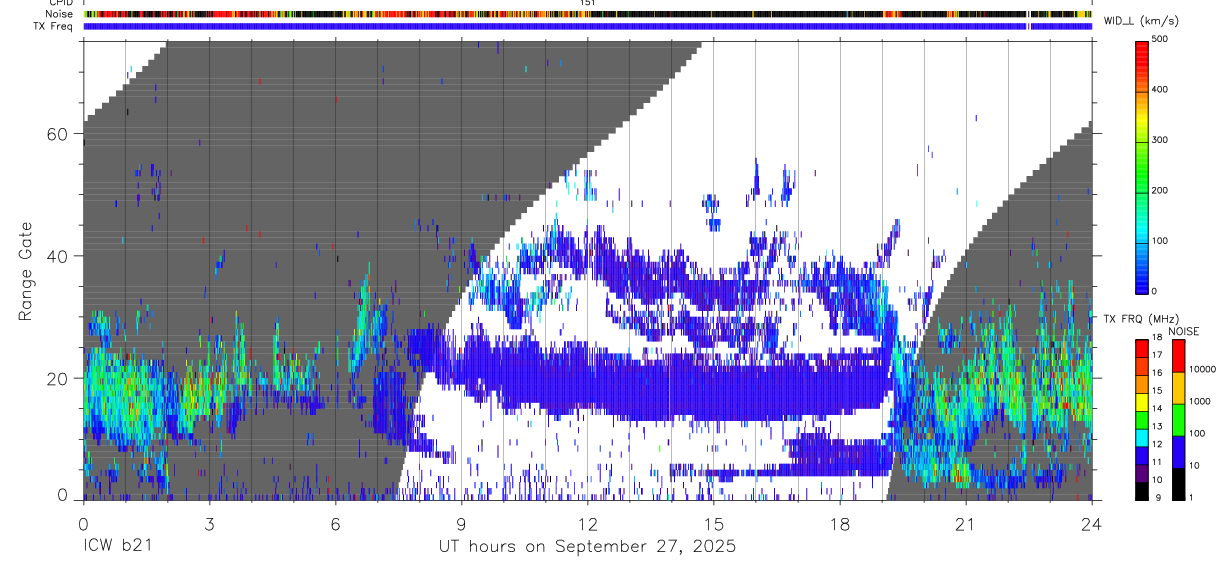Click the 15 tick on UT hours axis
This screenshot has width=1228, height=567.
point(714,524)
